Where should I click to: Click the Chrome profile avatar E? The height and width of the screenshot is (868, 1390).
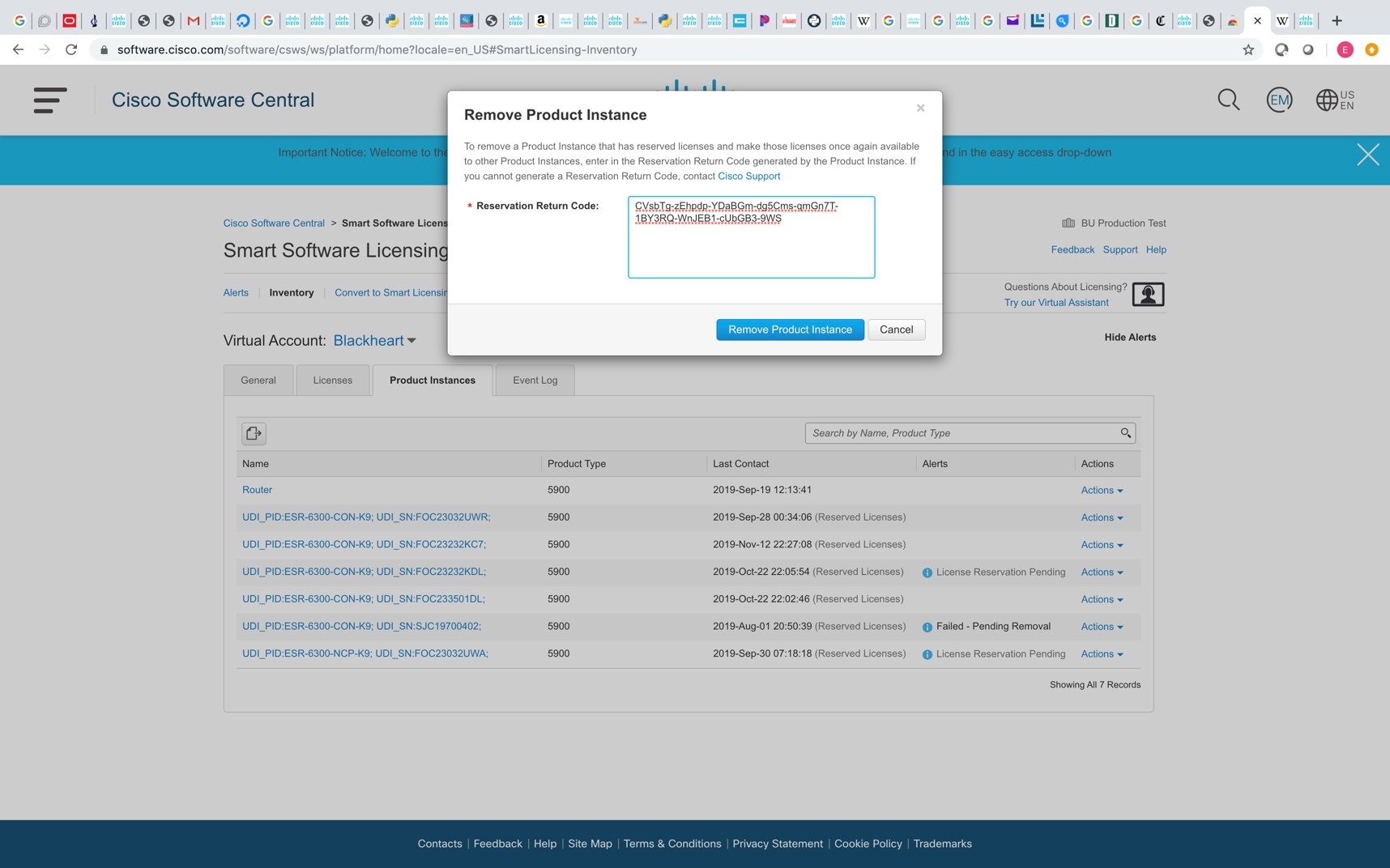pos(1345,49)
